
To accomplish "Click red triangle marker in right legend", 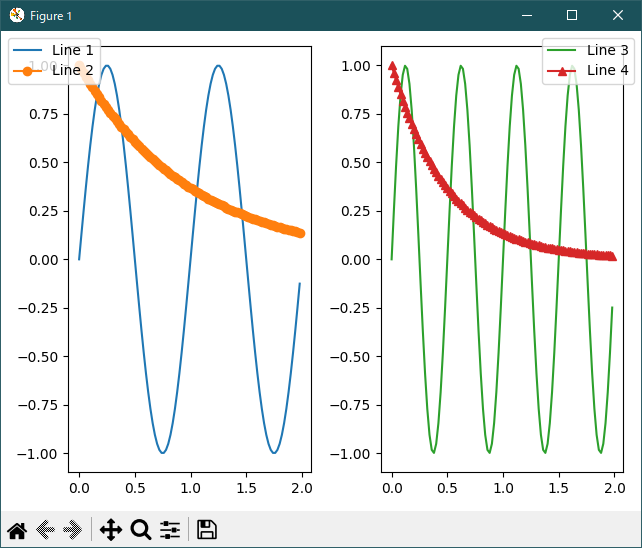I will coord(562,71).
